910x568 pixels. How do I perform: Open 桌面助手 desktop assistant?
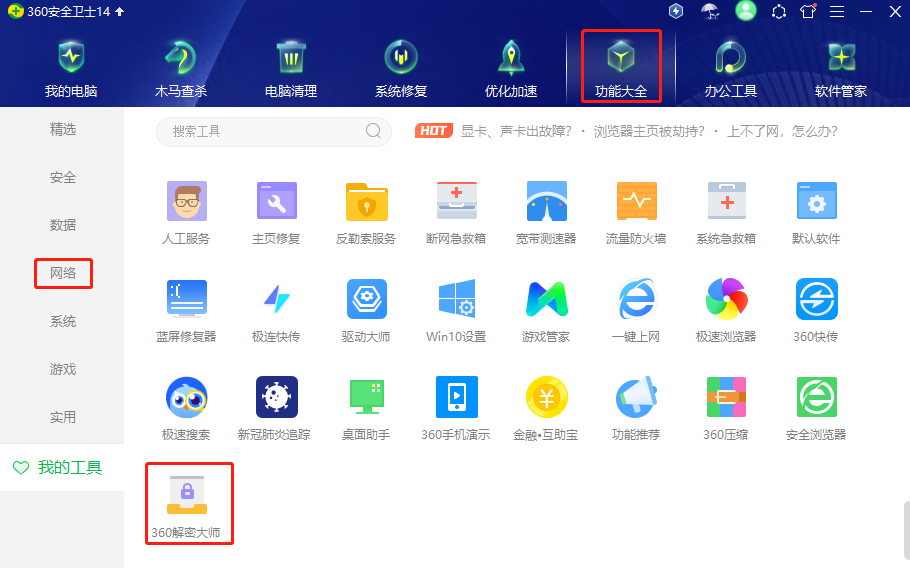[x=366, y=409]
